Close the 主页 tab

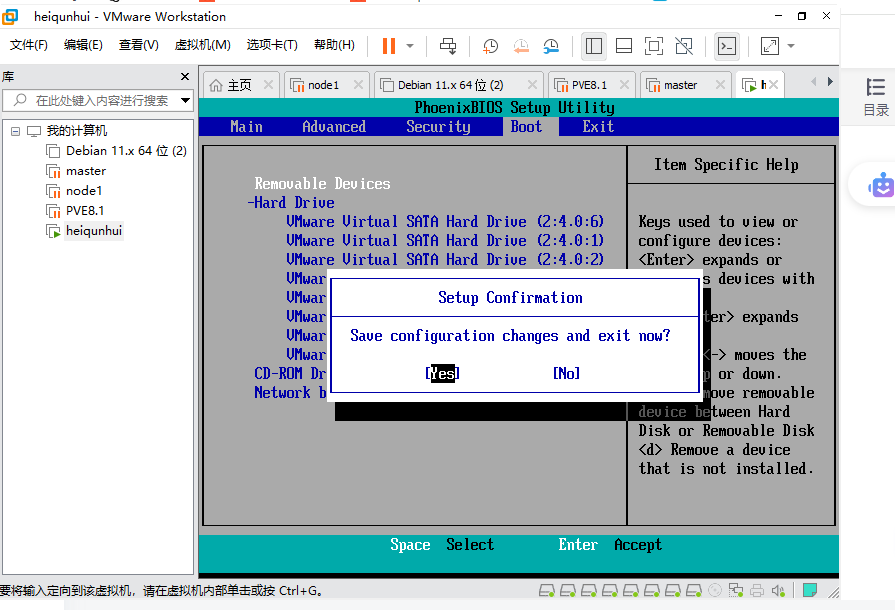point(268,85)
